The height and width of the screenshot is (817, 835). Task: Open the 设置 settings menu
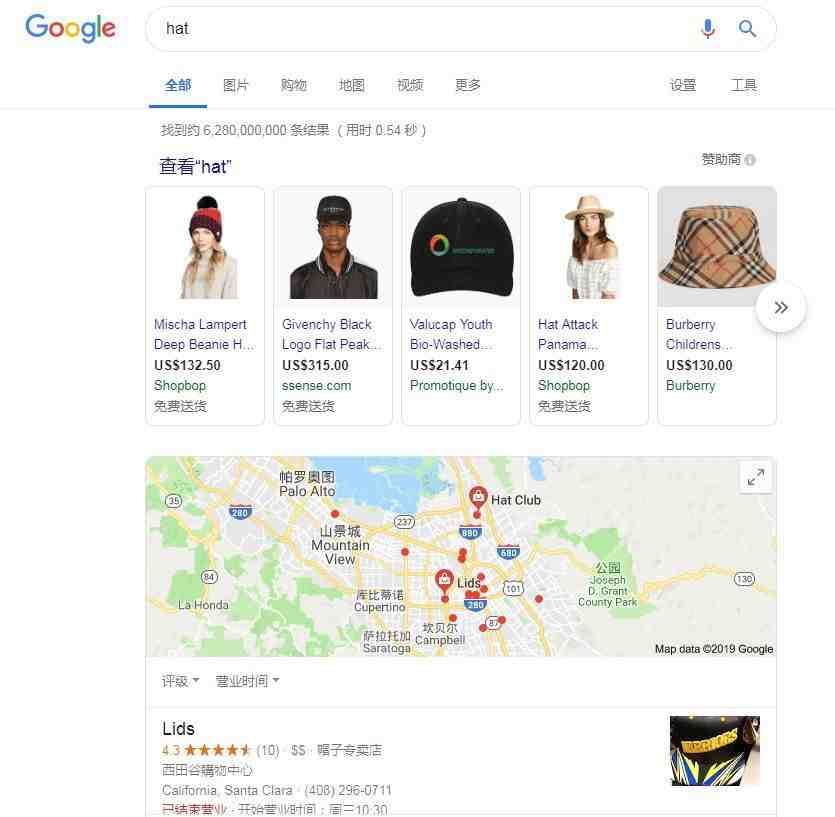tap(683, 85)
